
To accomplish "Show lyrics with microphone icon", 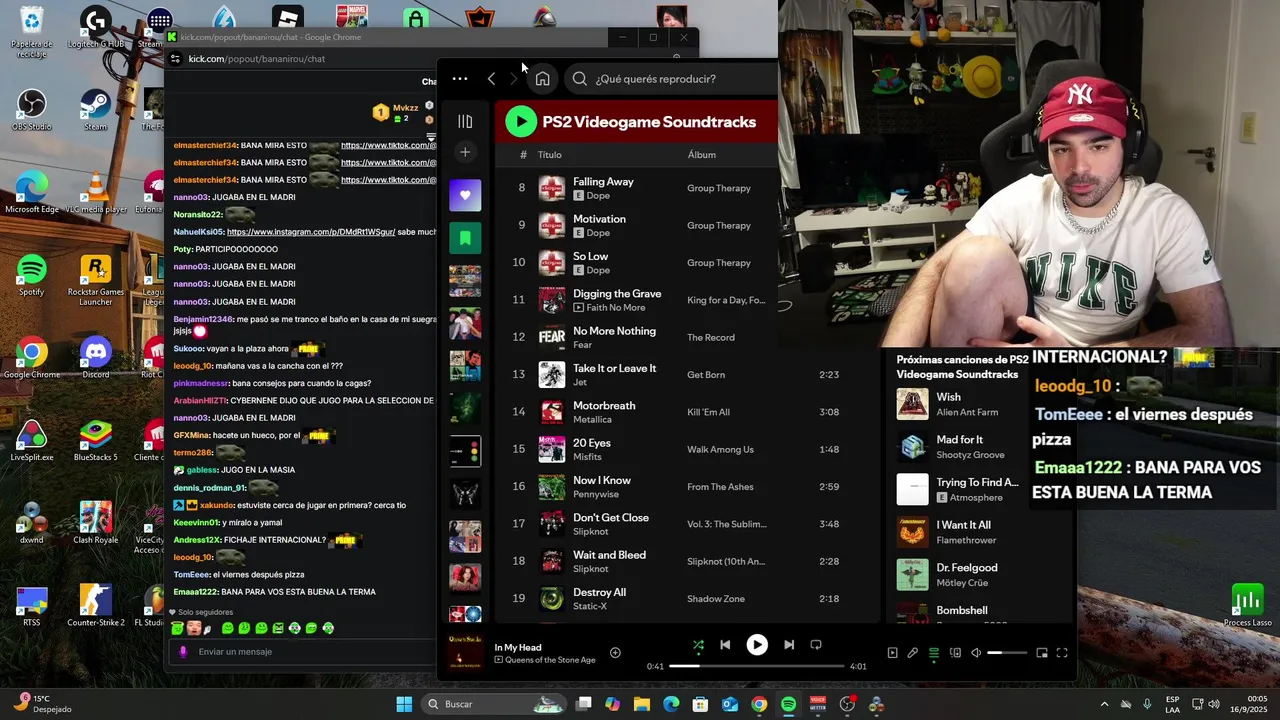I will (912, 653).
